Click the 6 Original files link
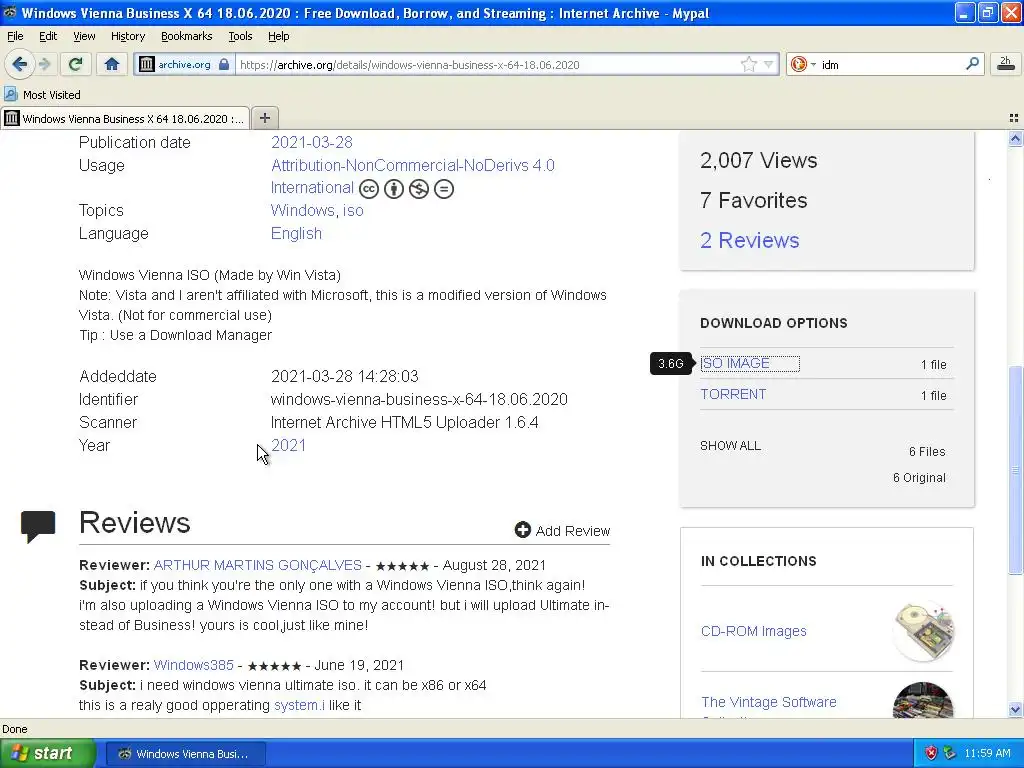Image resolution: width=1024 pixels, height=768 pixels. point(919,477)
